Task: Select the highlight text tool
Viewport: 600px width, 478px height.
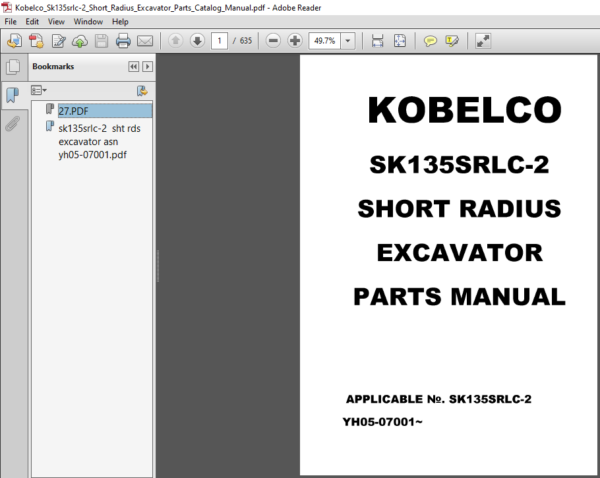Action: pyautogui.click(x=452, y=41)
